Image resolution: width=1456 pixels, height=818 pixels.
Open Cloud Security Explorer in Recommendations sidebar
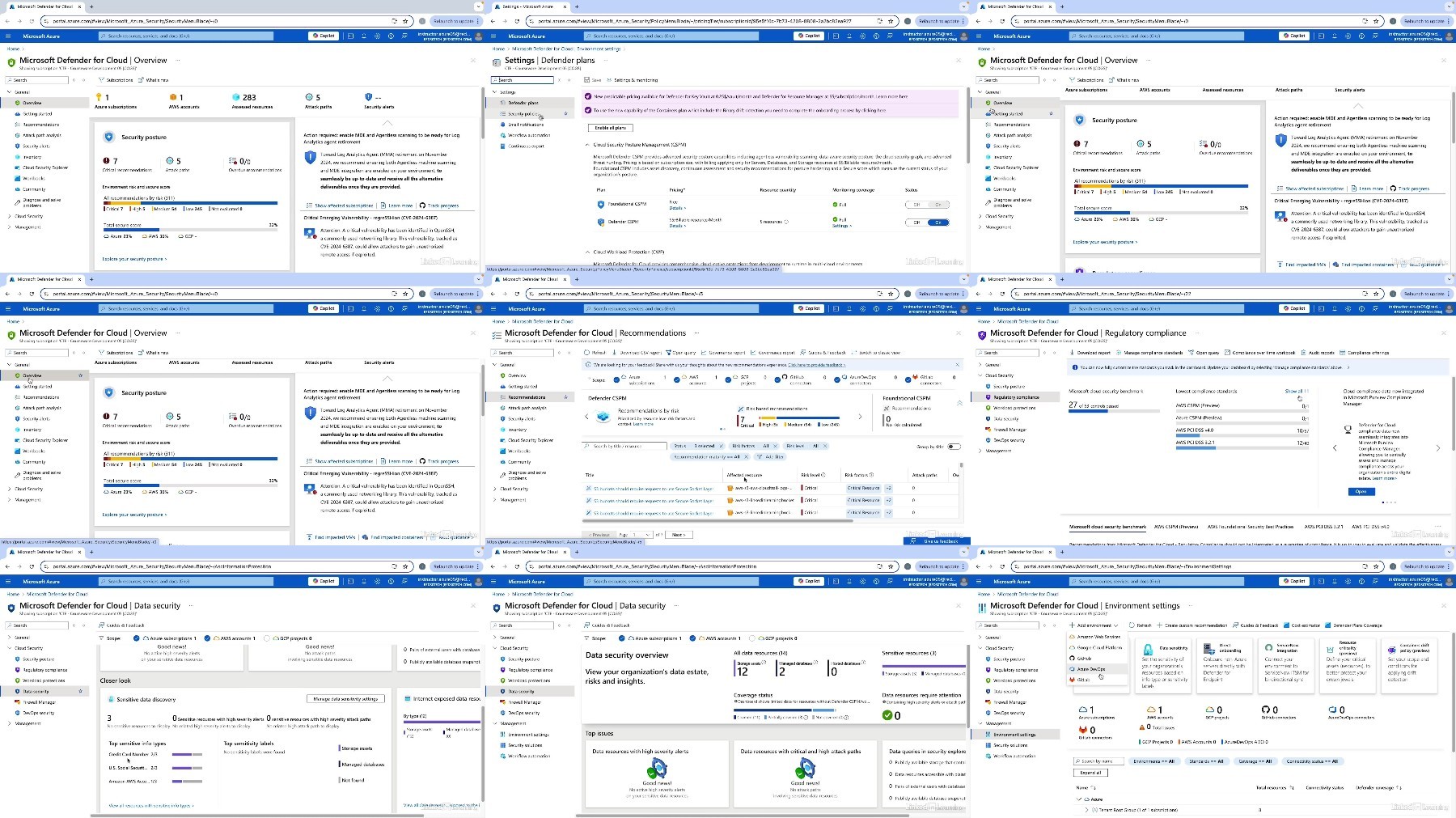pyautogui.click(x=531, y=440)
